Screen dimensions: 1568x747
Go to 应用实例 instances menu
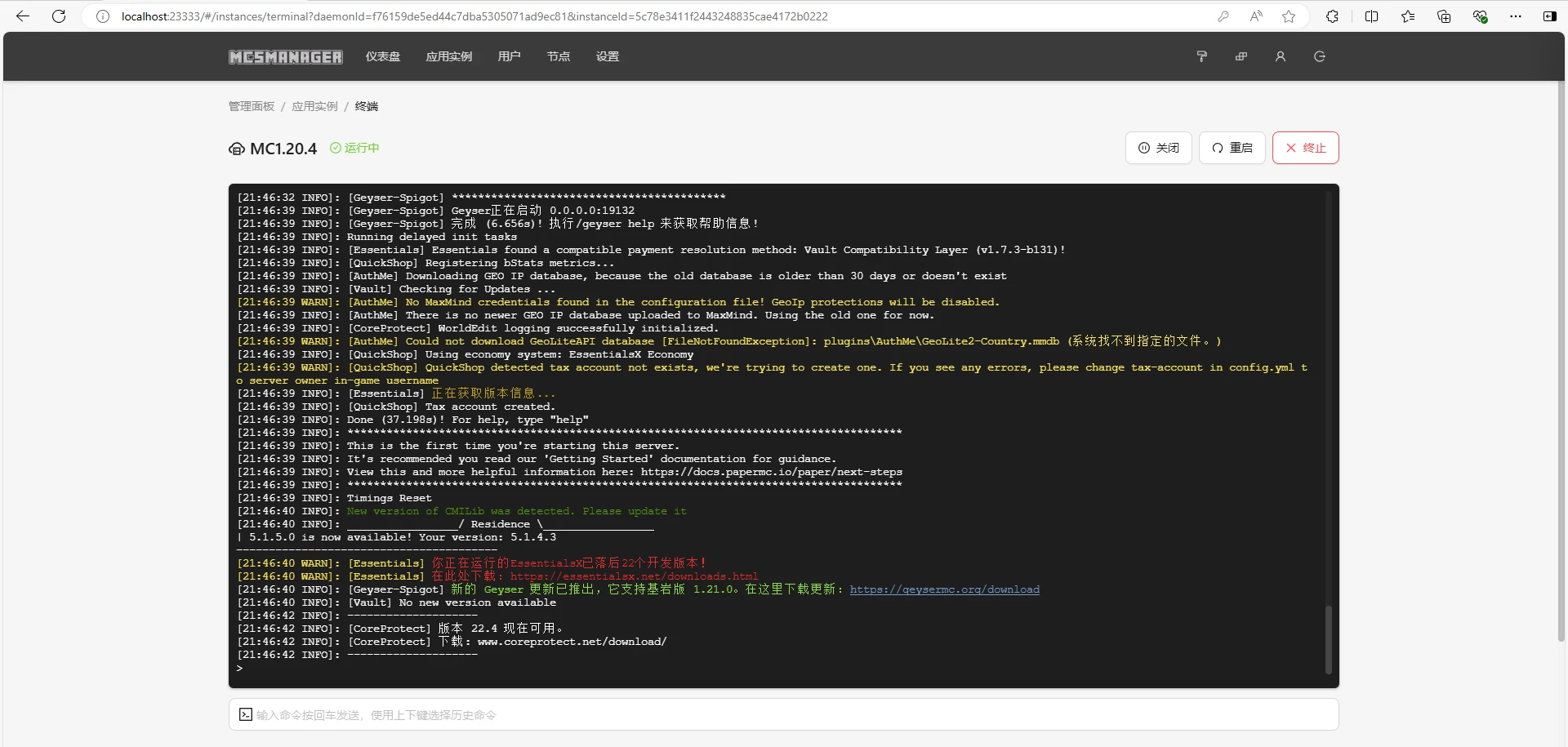click(448, 56)
